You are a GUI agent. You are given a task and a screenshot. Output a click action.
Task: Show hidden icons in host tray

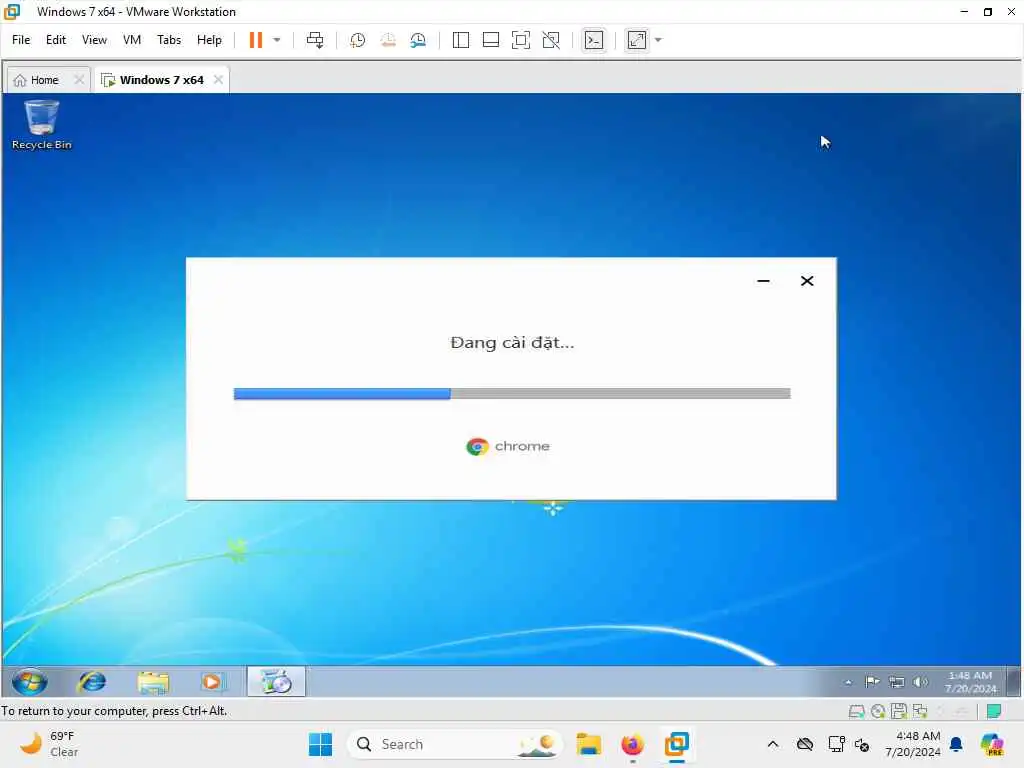pyautogui.click(x=773, y=744)
